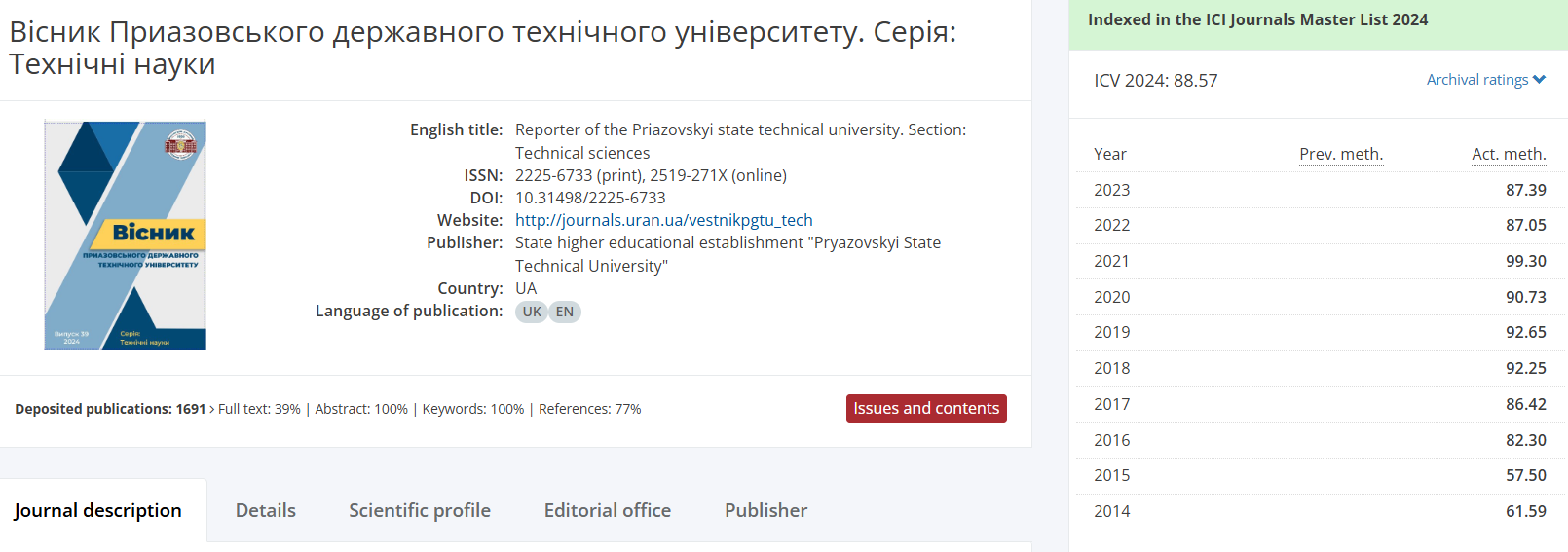Expand the Archival ratings chevron

[x=1539, y=80]
